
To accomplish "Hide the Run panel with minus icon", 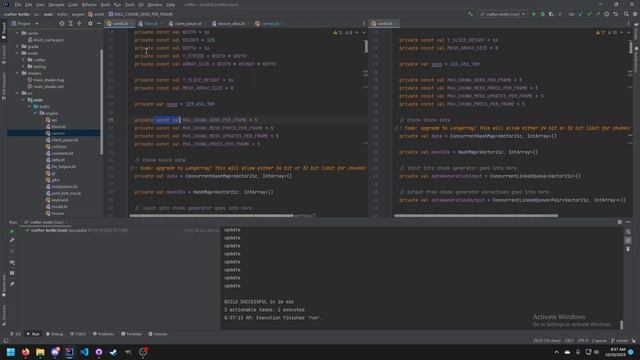I will tap(628, 222).
